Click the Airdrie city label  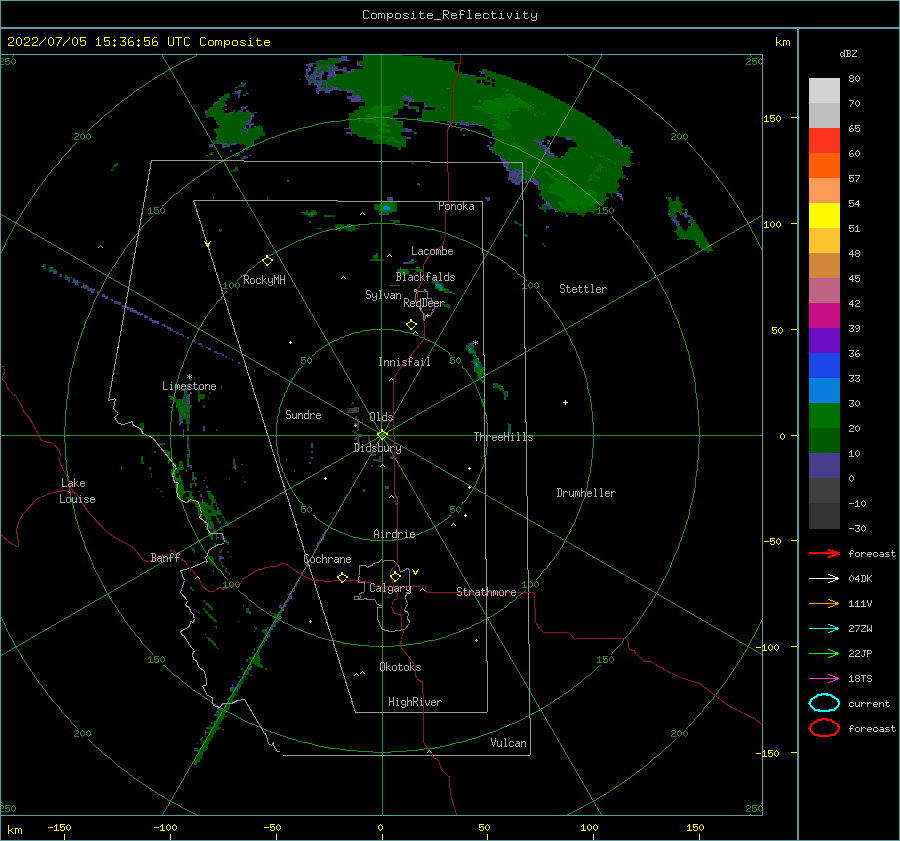[394, 534]
